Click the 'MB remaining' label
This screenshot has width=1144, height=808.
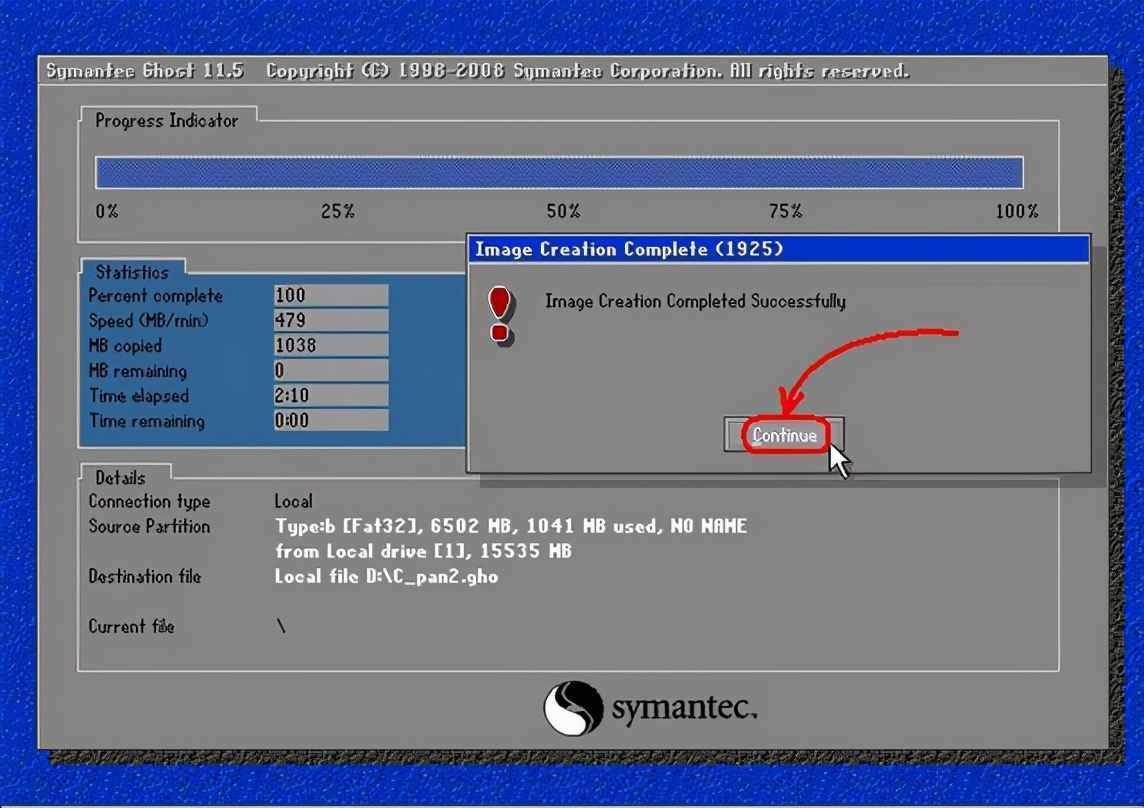click(137, 371)
